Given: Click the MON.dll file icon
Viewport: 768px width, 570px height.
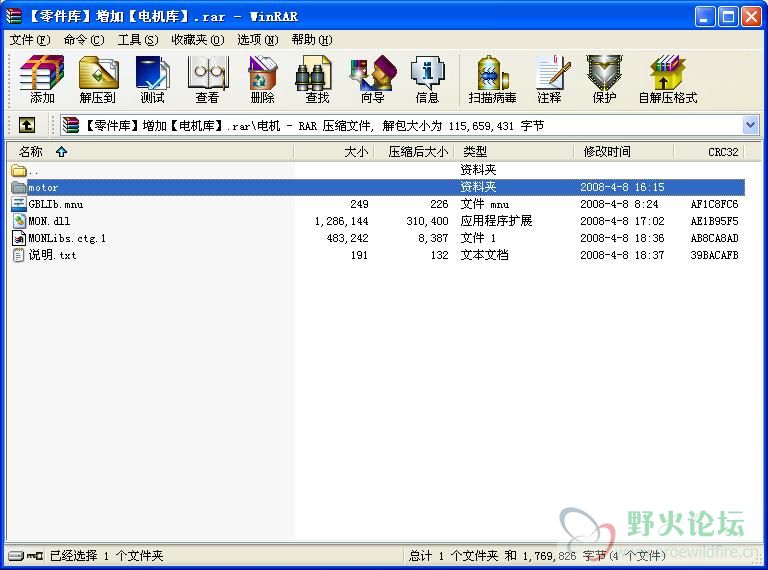Looking at the screenshot, I should click(x=19, y=221).
